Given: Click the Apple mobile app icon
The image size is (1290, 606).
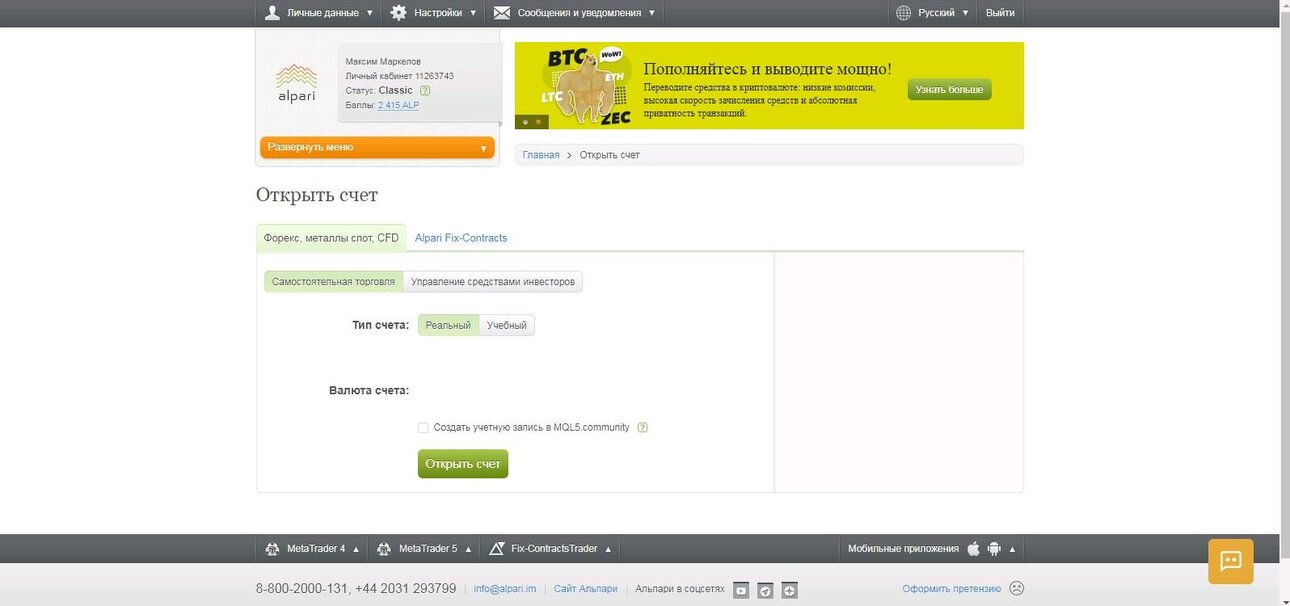Looking at the screenshot, I should pyautogui.click(x=973, y=548).
